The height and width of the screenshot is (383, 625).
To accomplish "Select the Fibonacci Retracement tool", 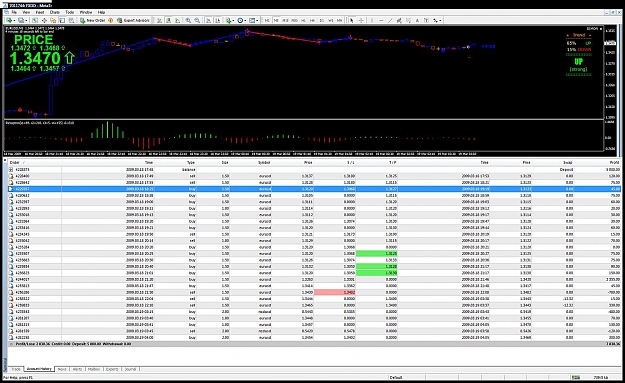I will (x=408, y=20).
